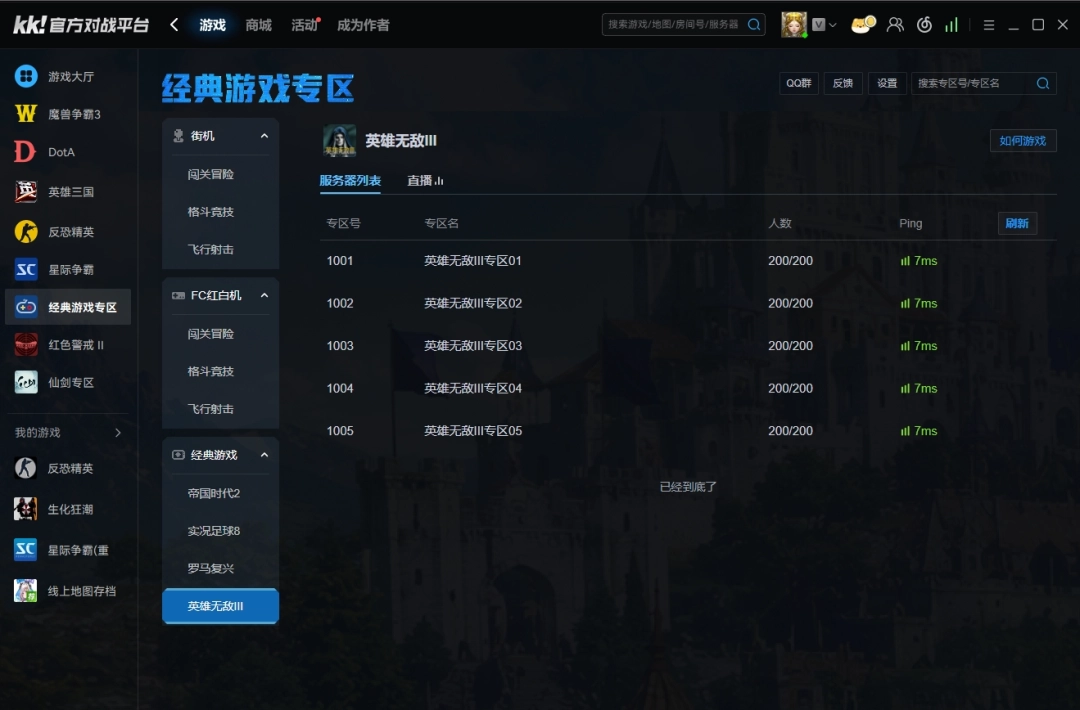Open the gold coins icon in top bar
This screenshot has width=1080, height=710.
[x=863, y=25]
